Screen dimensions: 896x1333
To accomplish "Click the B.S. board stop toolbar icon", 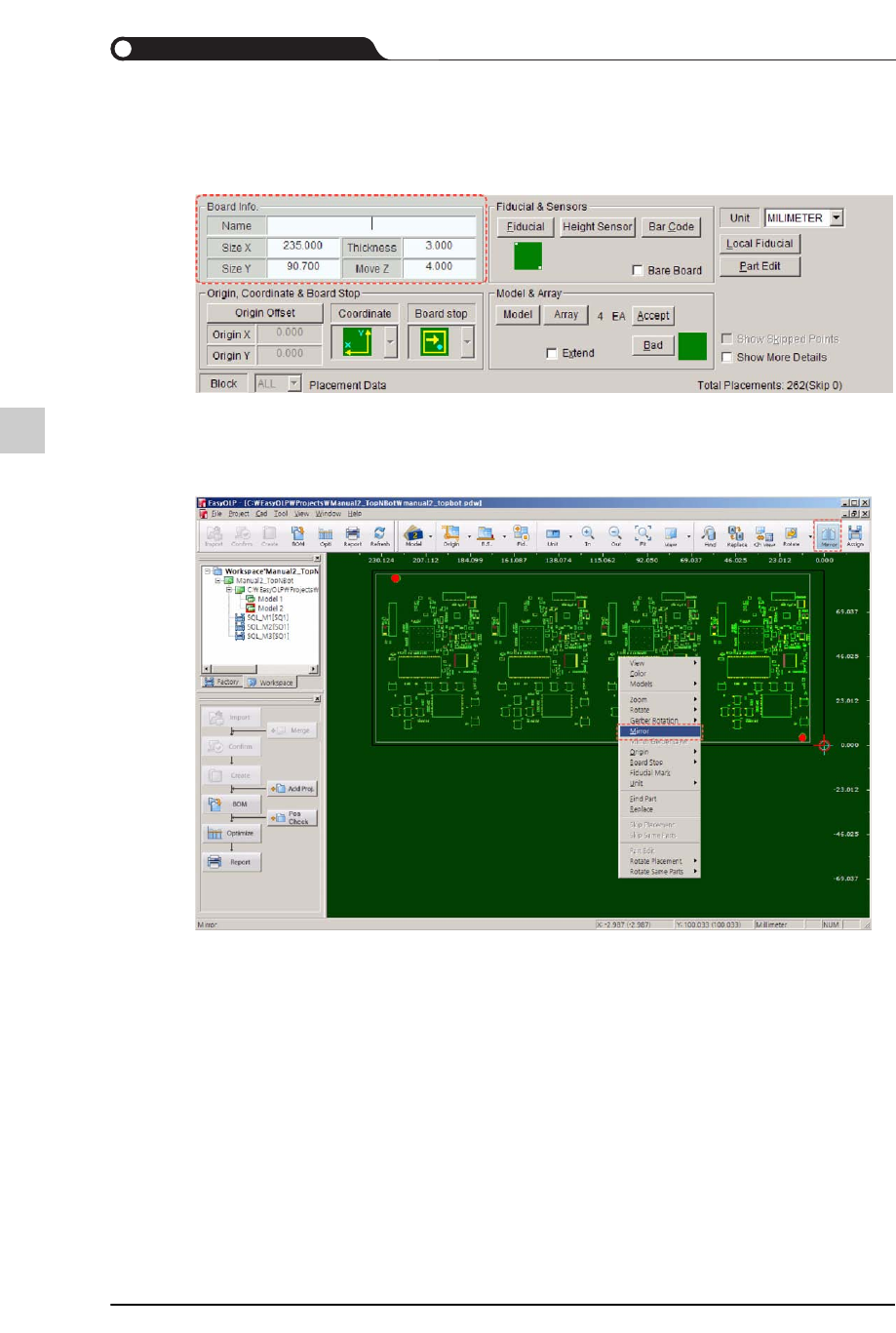I will pyautogui.click(x=487, y=534).
